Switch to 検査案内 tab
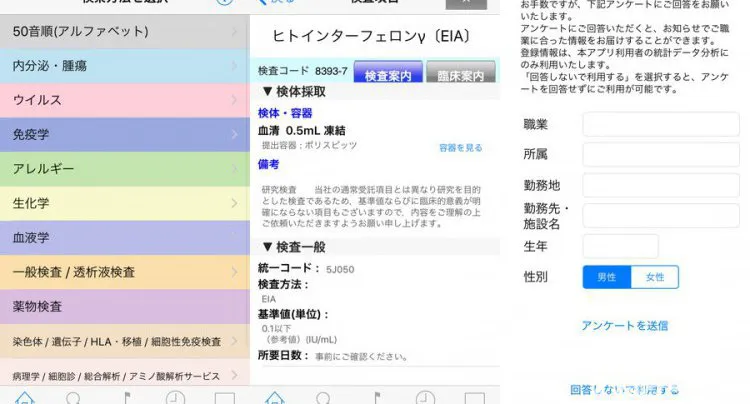Viewport: 750px width, 404px height. tap(388, 72)
